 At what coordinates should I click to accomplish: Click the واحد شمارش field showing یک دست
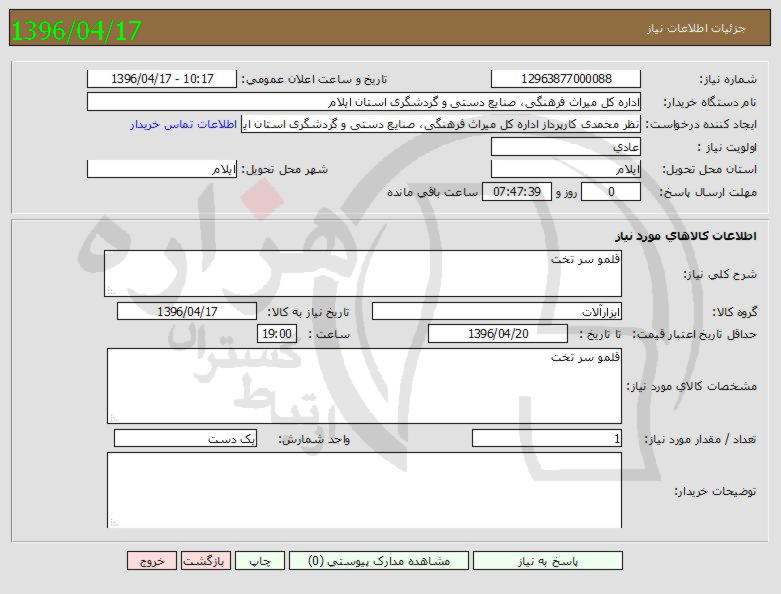[x=186, y=438]
